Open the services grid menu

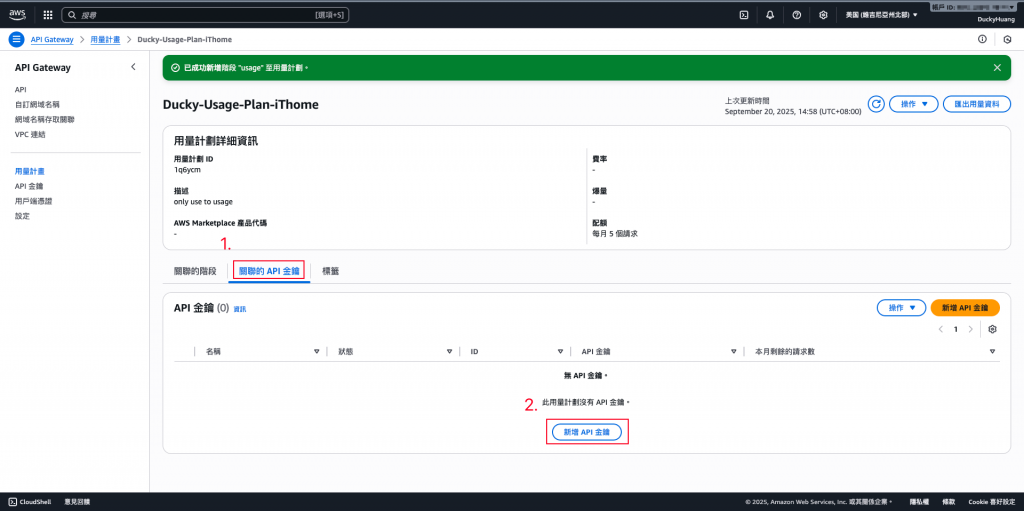click(48, 14)
